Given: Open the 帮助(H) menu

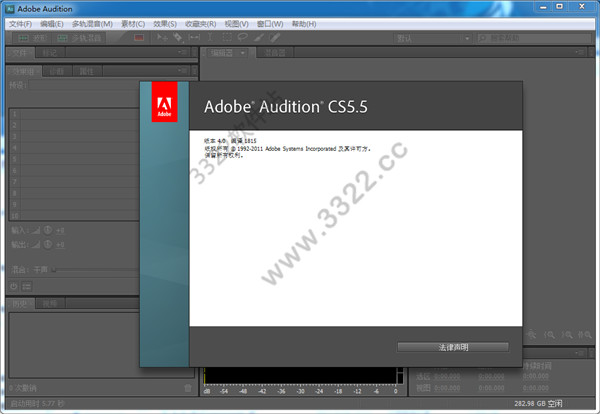Looking at the screenshot, I should [304, 24].
